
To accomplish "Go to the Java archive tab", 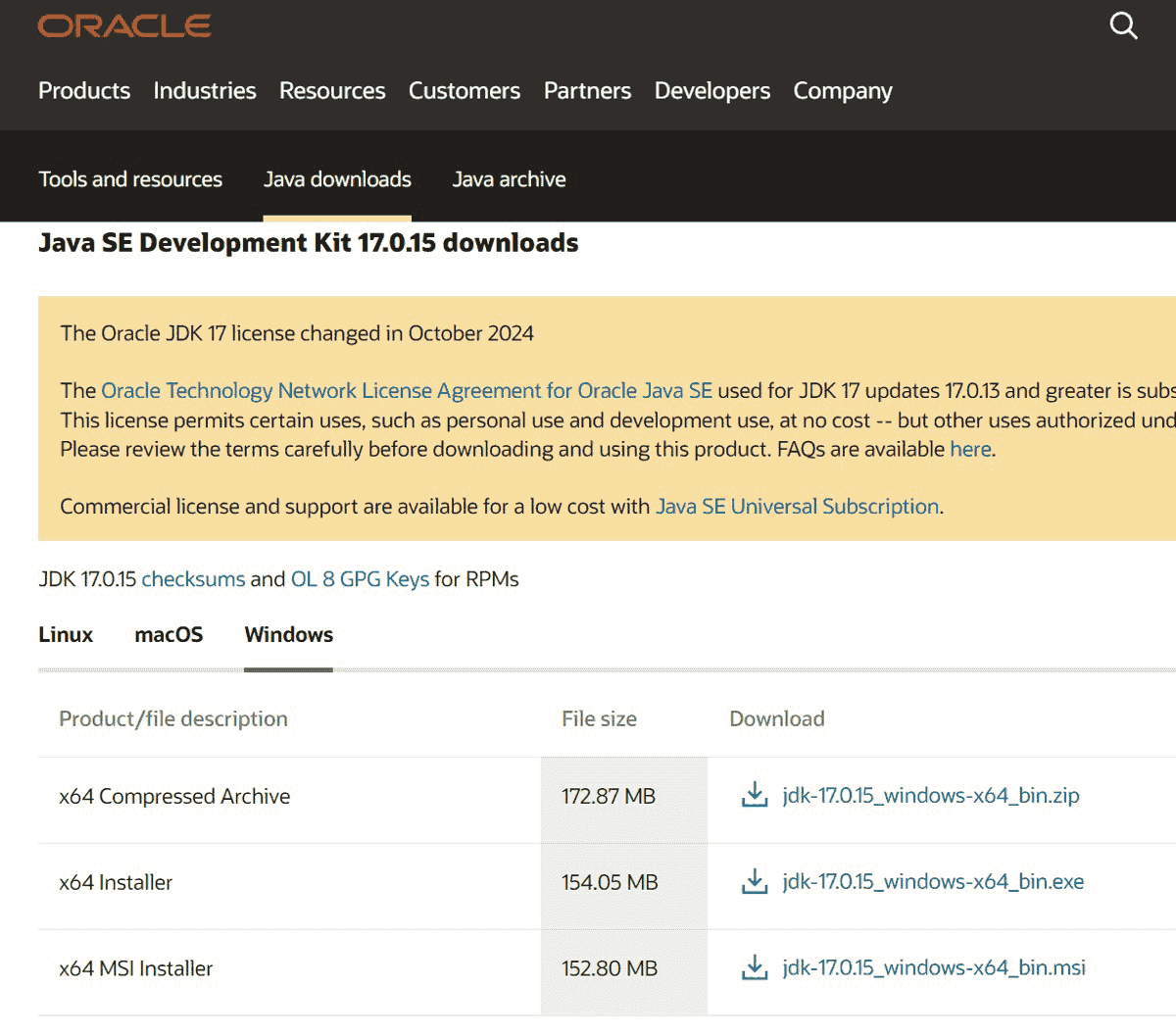I will click(x=509, y=179).
